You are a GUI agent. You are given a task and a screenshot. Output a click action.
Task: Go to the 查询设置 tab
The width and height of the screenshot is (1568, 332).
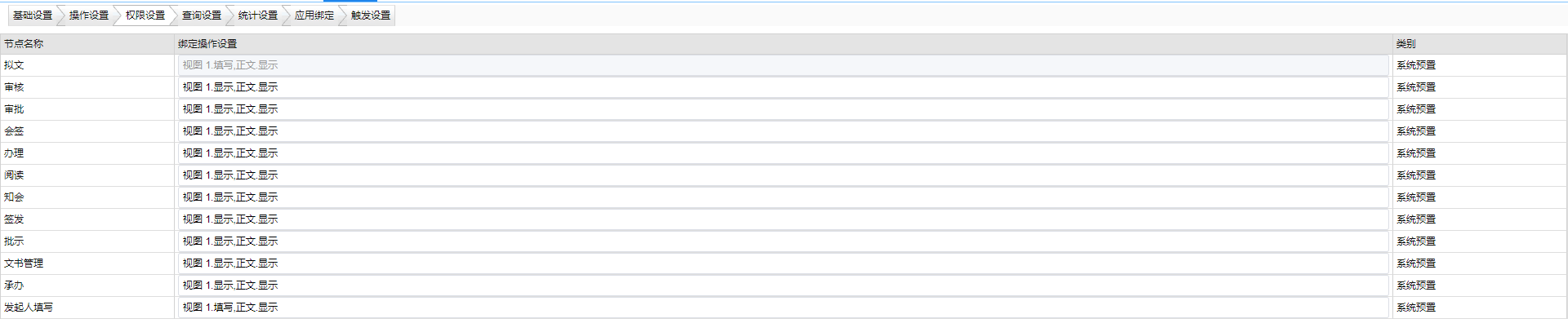[201, 15]
